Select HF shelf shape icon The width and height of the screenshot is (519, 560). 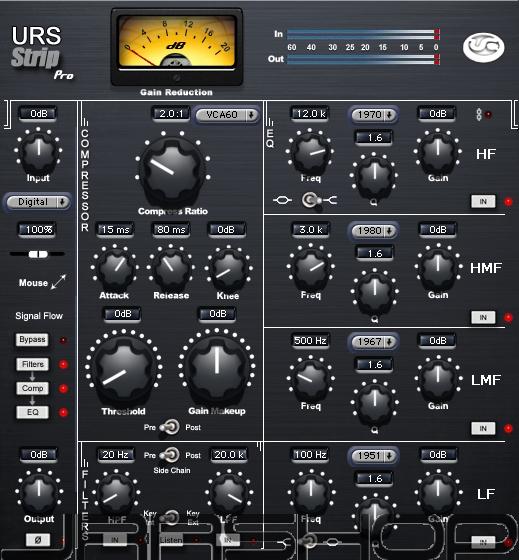330,200
